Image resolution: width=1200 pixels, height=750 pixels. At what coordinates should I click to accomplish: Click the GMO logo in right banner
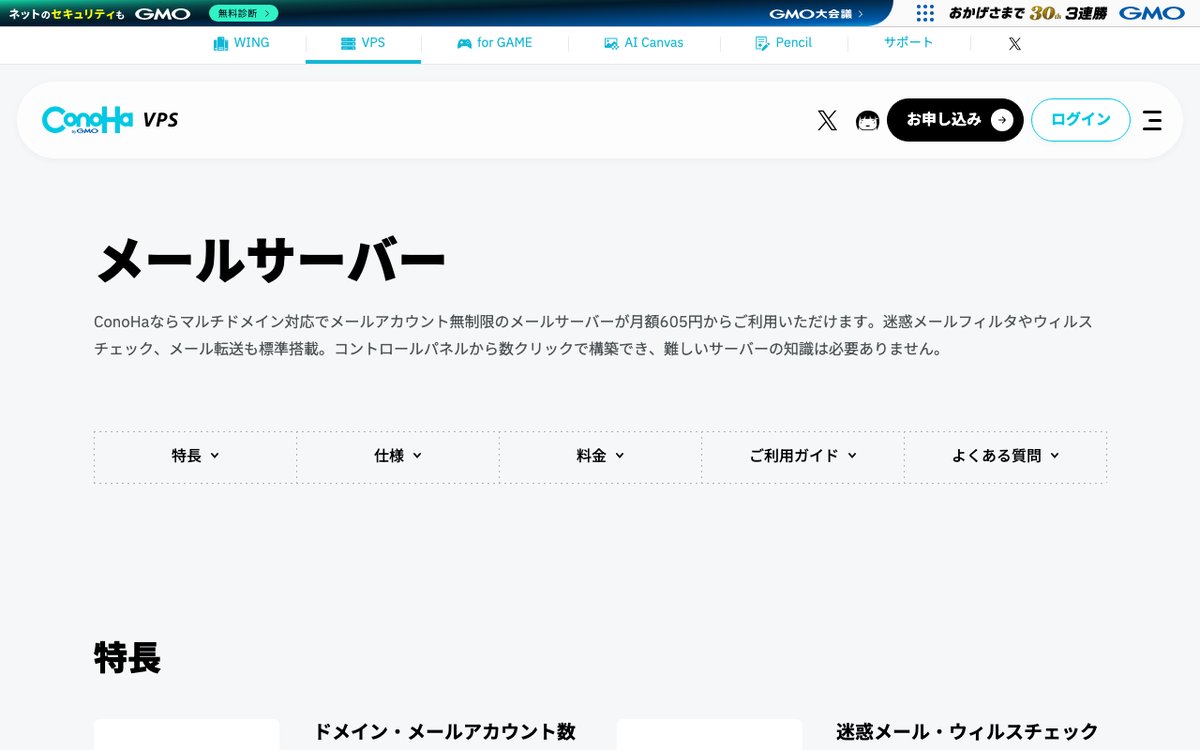[1151, 13]
